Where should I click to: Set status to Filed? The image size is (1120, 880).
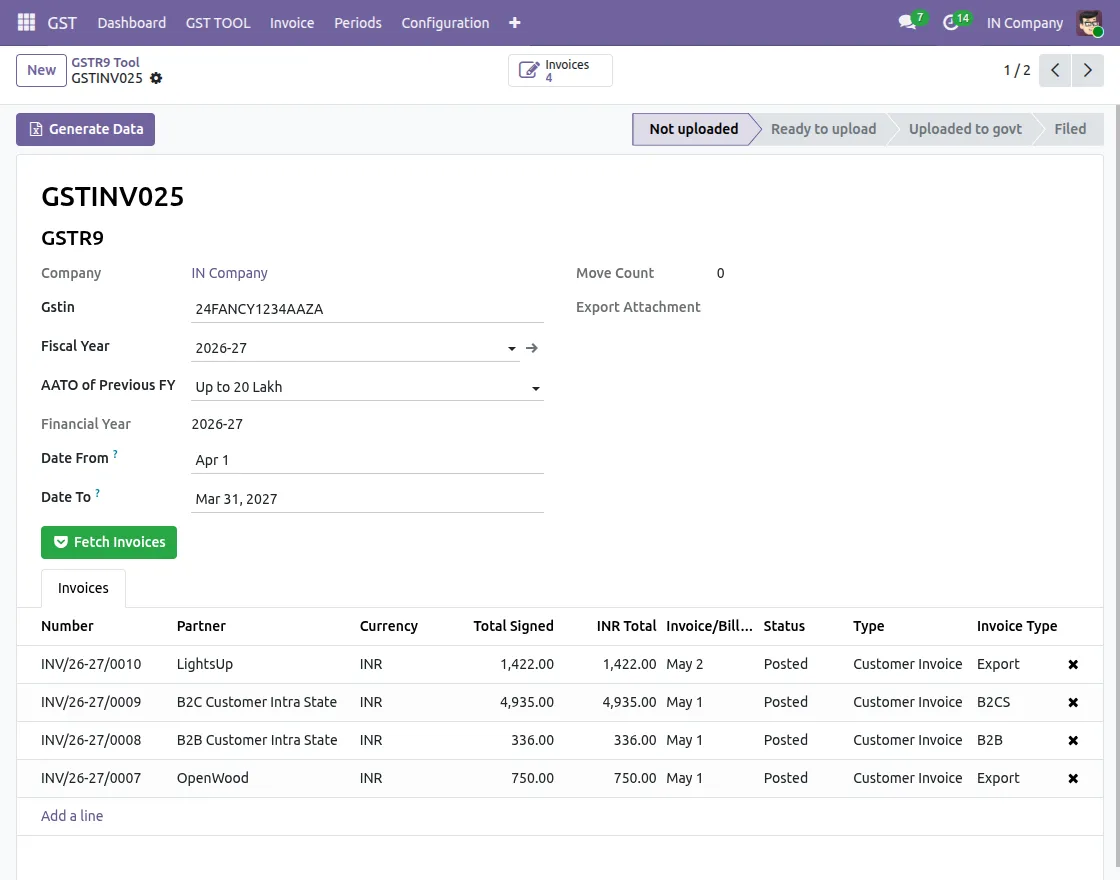pos(1070,129)
